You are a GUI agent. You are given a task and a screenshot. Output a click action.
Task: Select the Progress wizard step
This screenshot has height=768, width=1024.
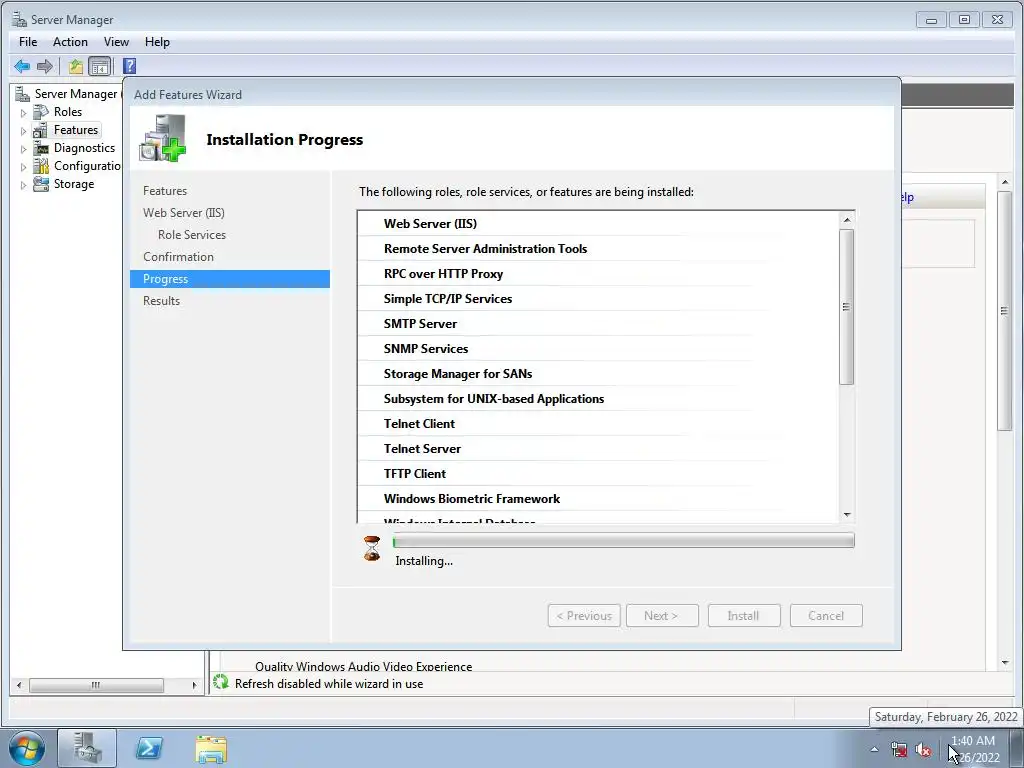(230, 279)
